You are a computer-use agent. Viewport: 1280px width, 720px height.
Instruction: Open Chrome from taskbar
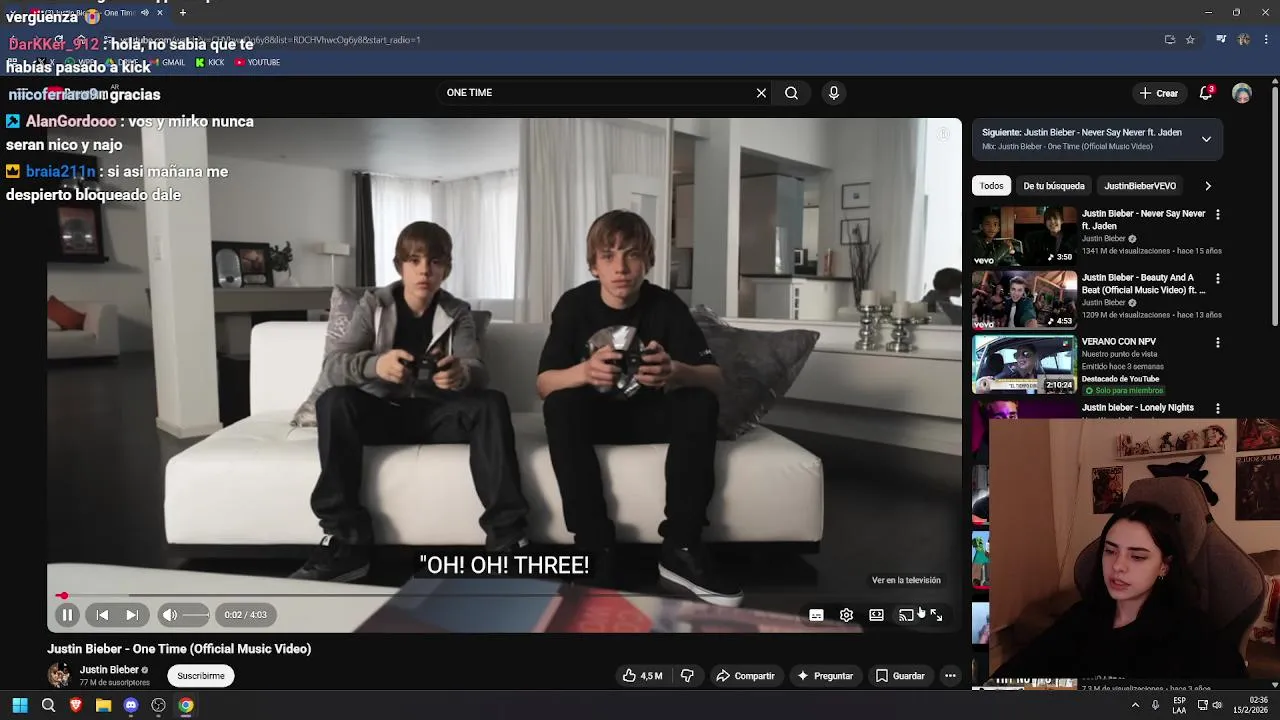click(x=186, y=705)
